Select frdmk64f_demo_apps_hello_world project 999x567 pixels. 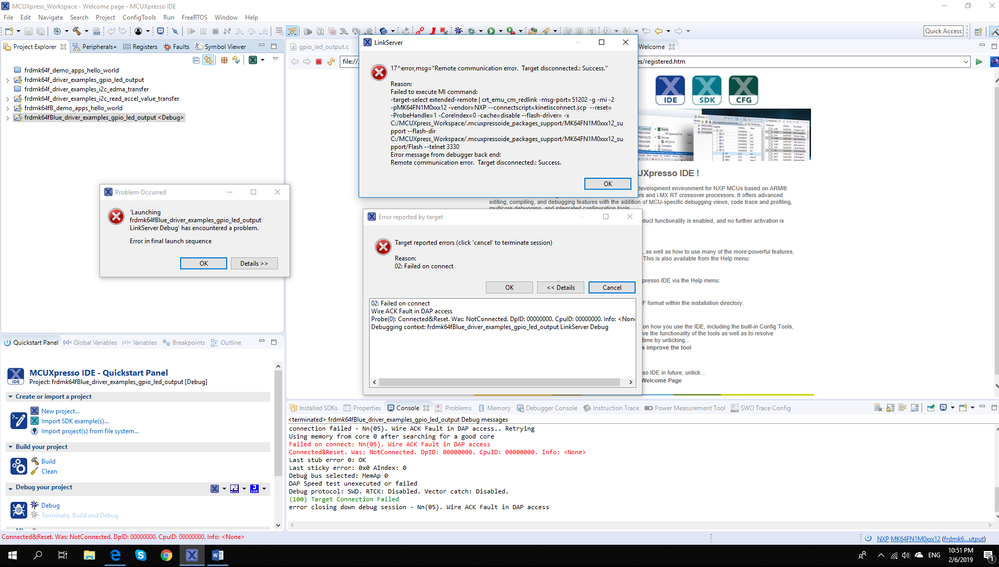pyautogui.click(x=71, y=71)
